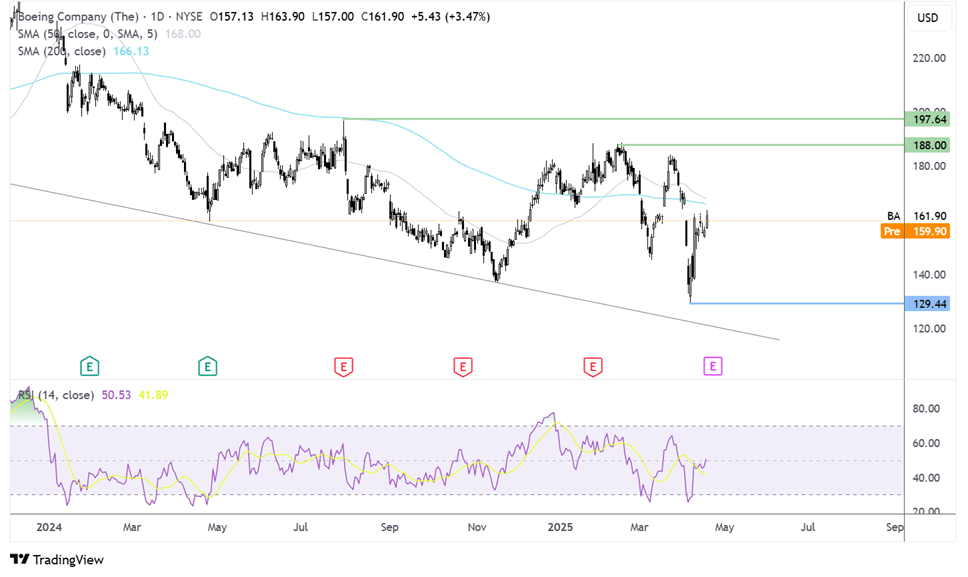Screen dimensions: 968x577
Task: Click the SMA 50 value 168.00
Action: click(183, 34)
